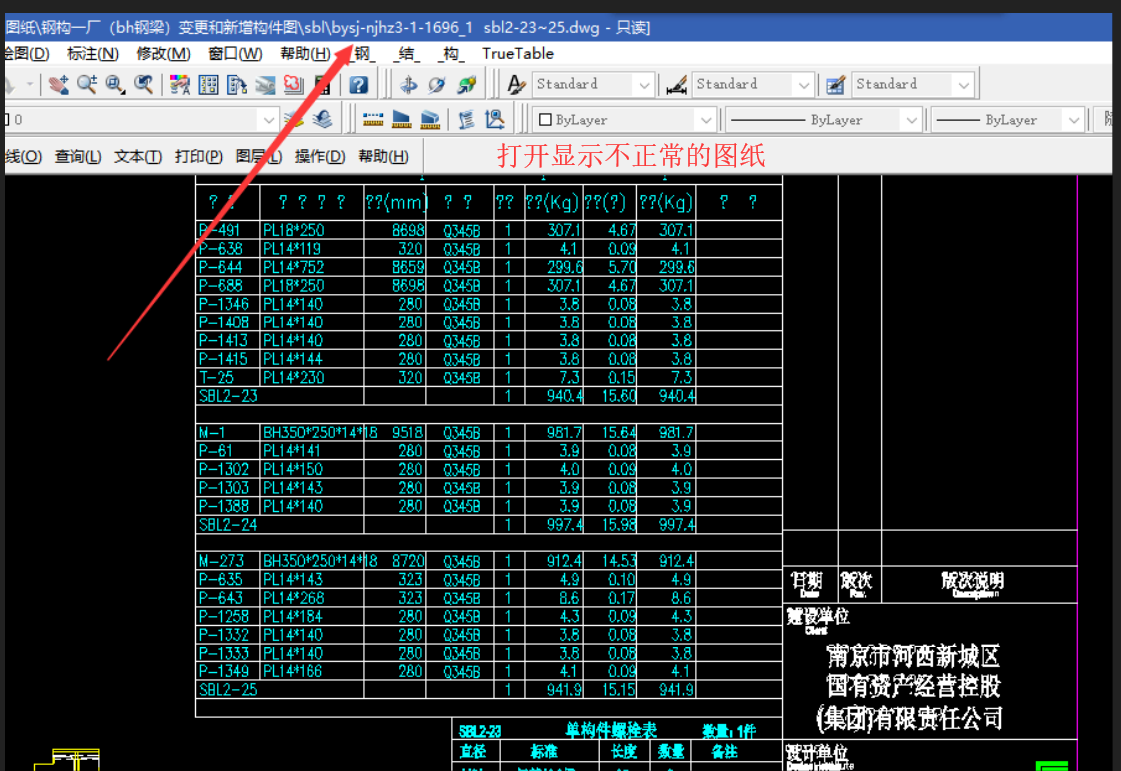Click the Zoom Previous icon
Image resolution: width=1121 pixels, height=771 pixels.
(x=143, y=84)
